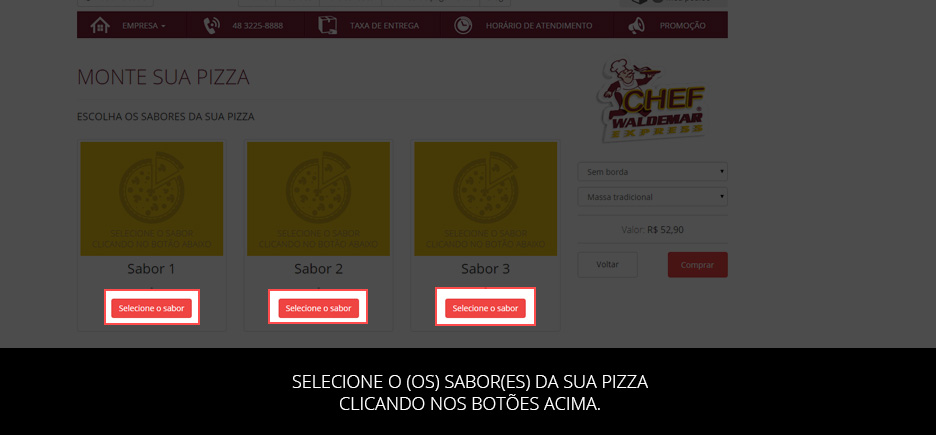The height and width of the screenshot is (435, 936).
Task: Select flavor for Sabor 2
Action: pos(318,308)
